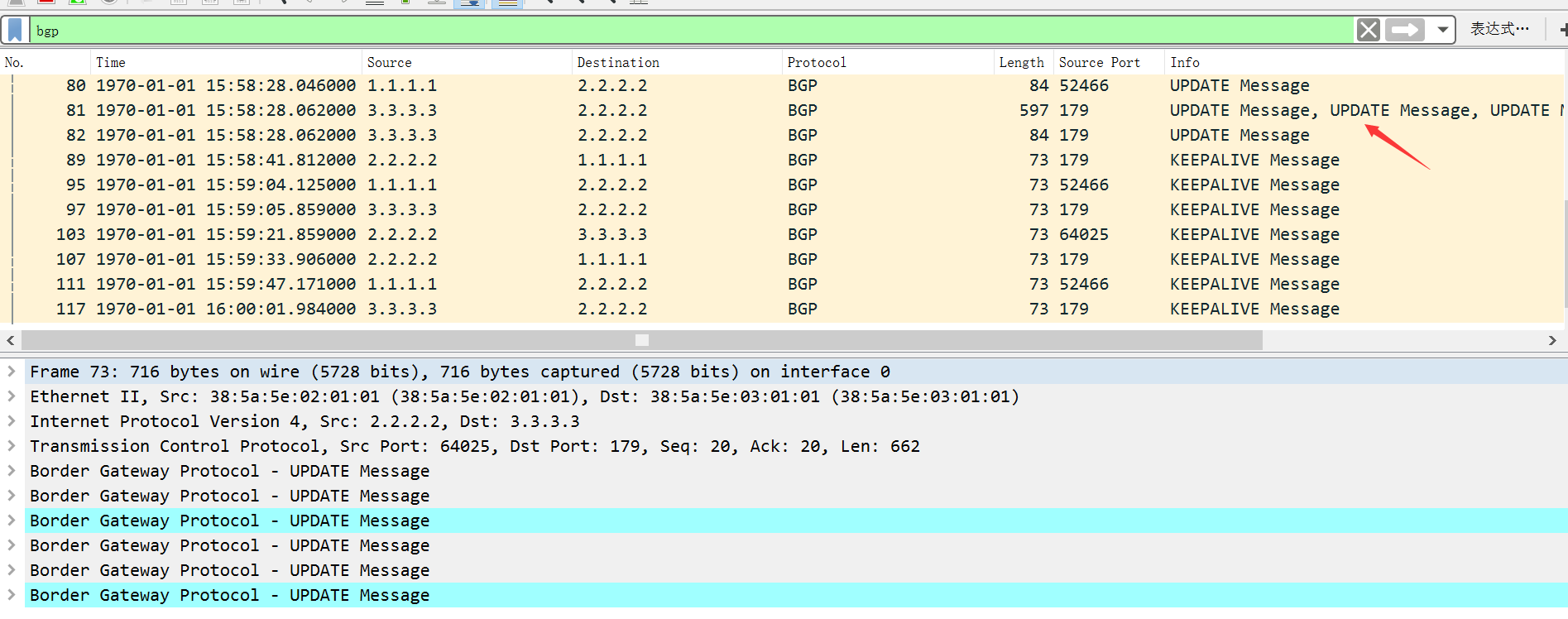Sort by the Destination column header

677,62
